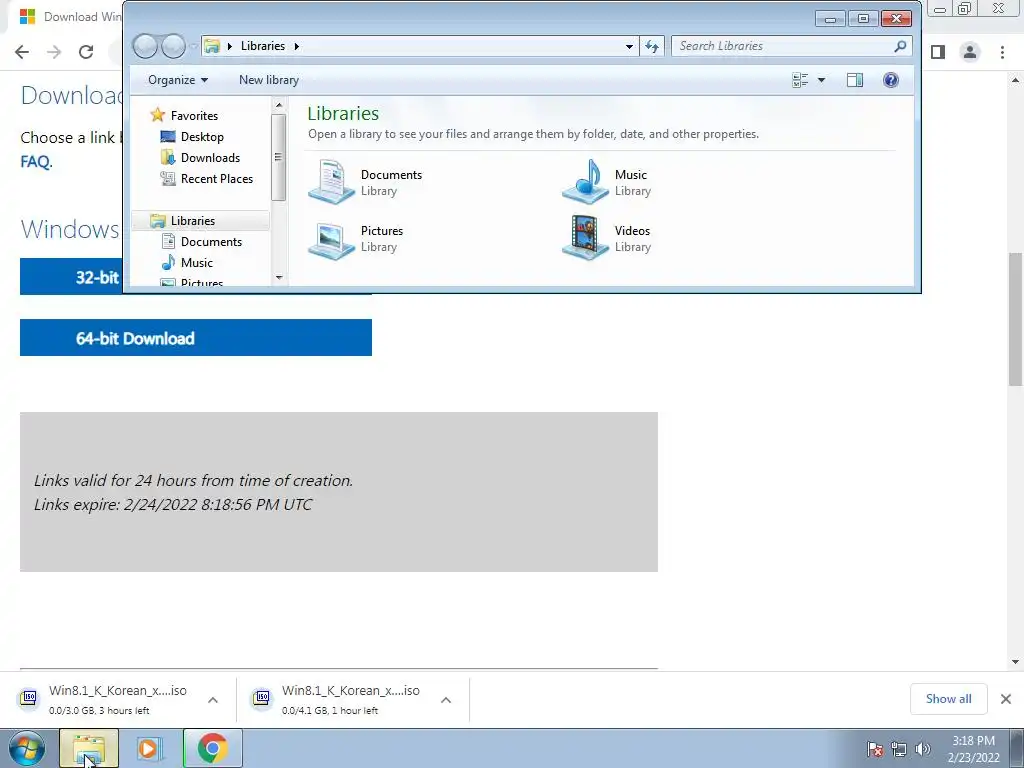Screen dimensions: 1024x768
Task: Open the Action Center flag tray icon
Action: 875,749
